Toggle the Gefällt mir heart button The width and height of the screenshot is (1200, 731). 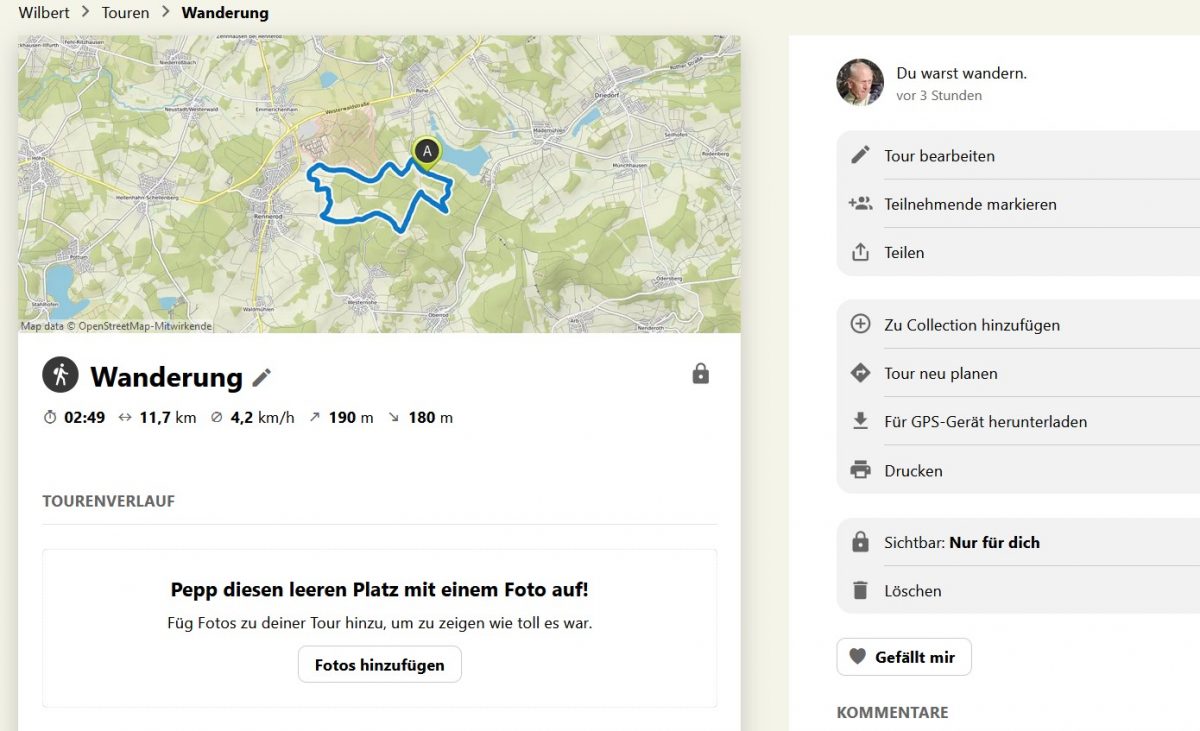point(903,657)
